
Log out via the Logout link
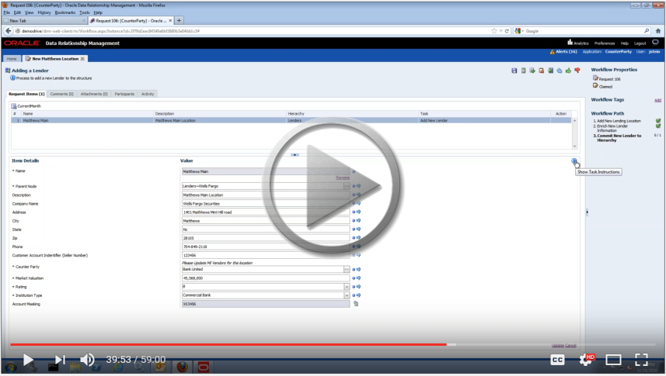point(640,43)
